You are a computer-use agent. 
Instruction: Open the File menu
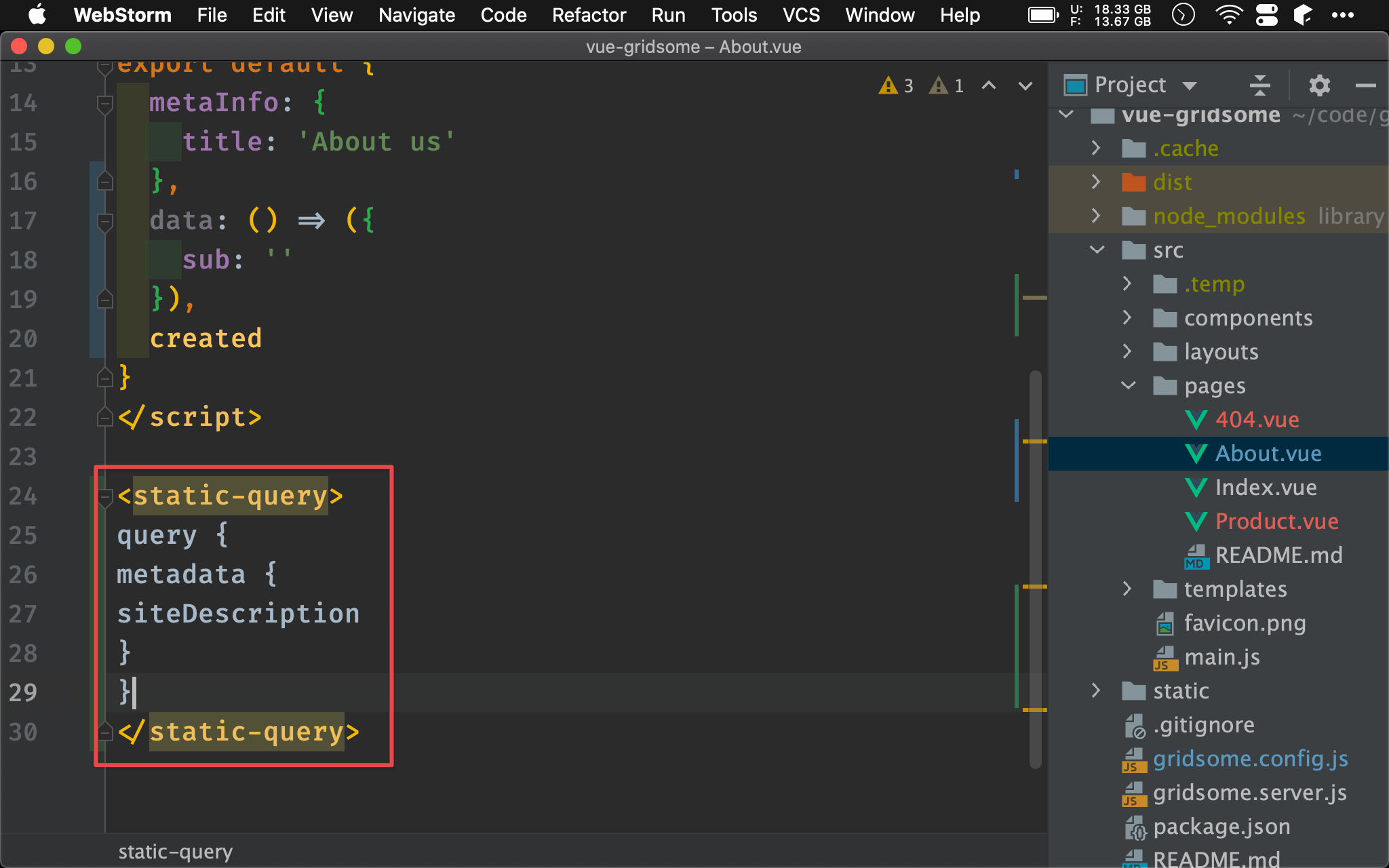(212, 15)
